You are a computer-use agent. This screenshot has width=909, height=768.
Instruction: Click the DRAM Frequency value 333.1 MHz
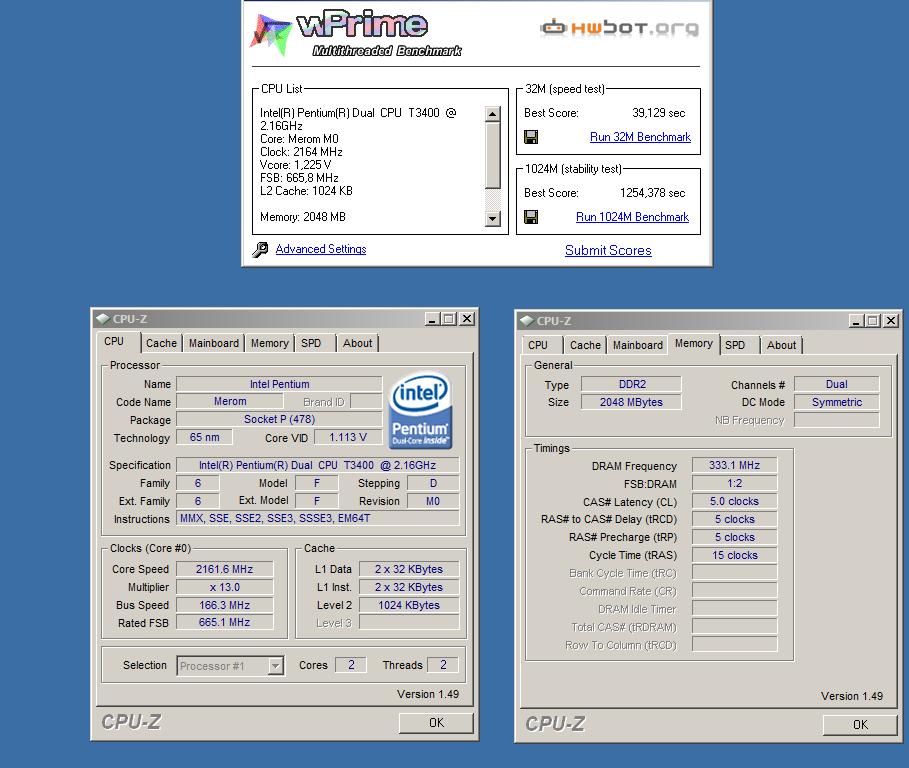point(735,465)
